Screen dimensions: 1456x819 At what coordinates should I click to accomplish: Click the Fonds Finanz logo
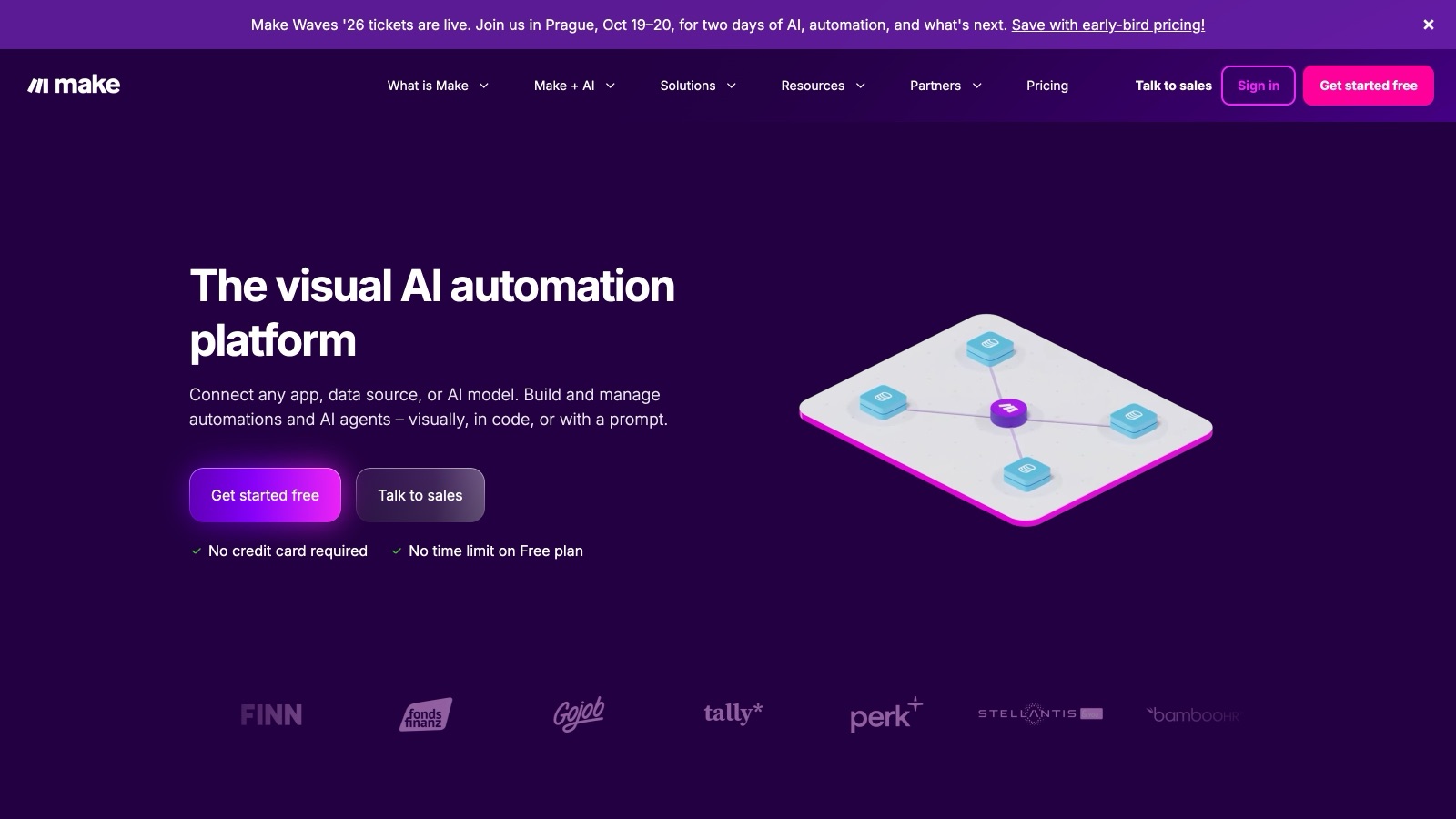425,714
